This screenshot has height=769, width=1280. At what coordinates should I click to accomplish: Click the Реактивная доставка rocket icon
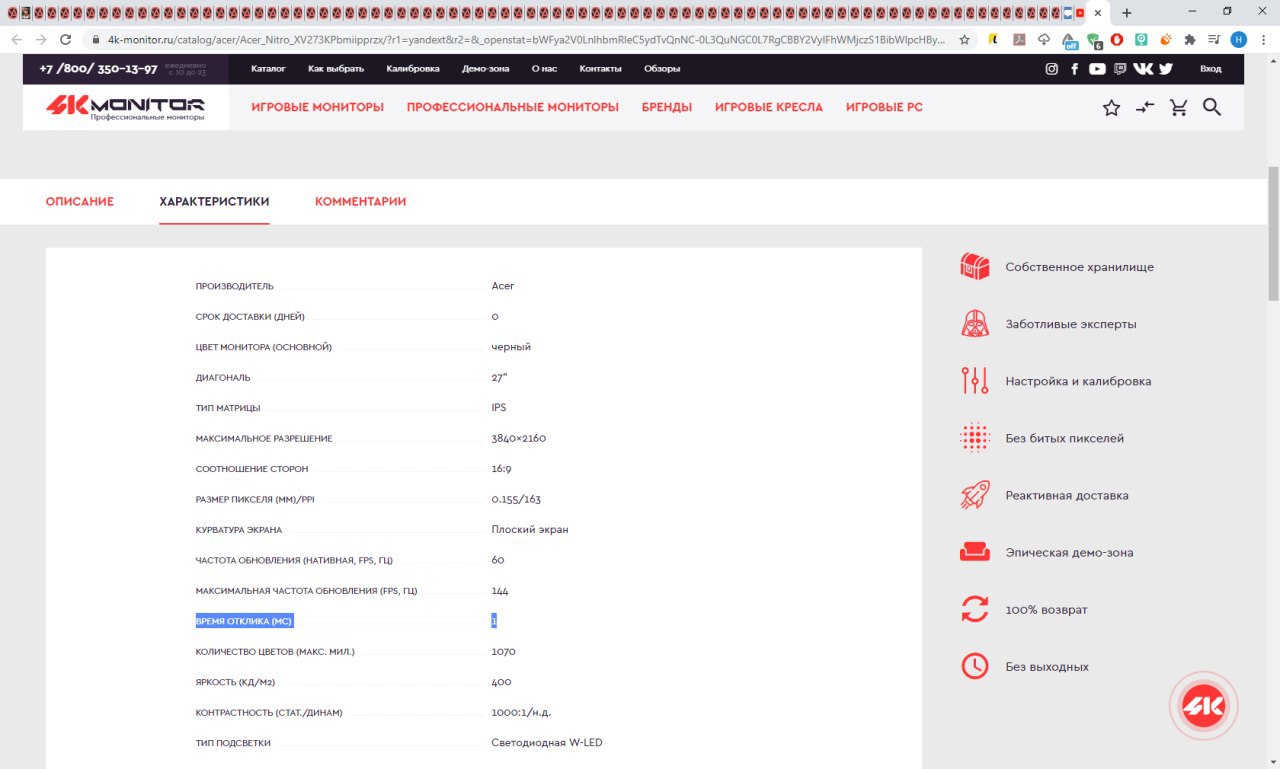tap(974, 495)
